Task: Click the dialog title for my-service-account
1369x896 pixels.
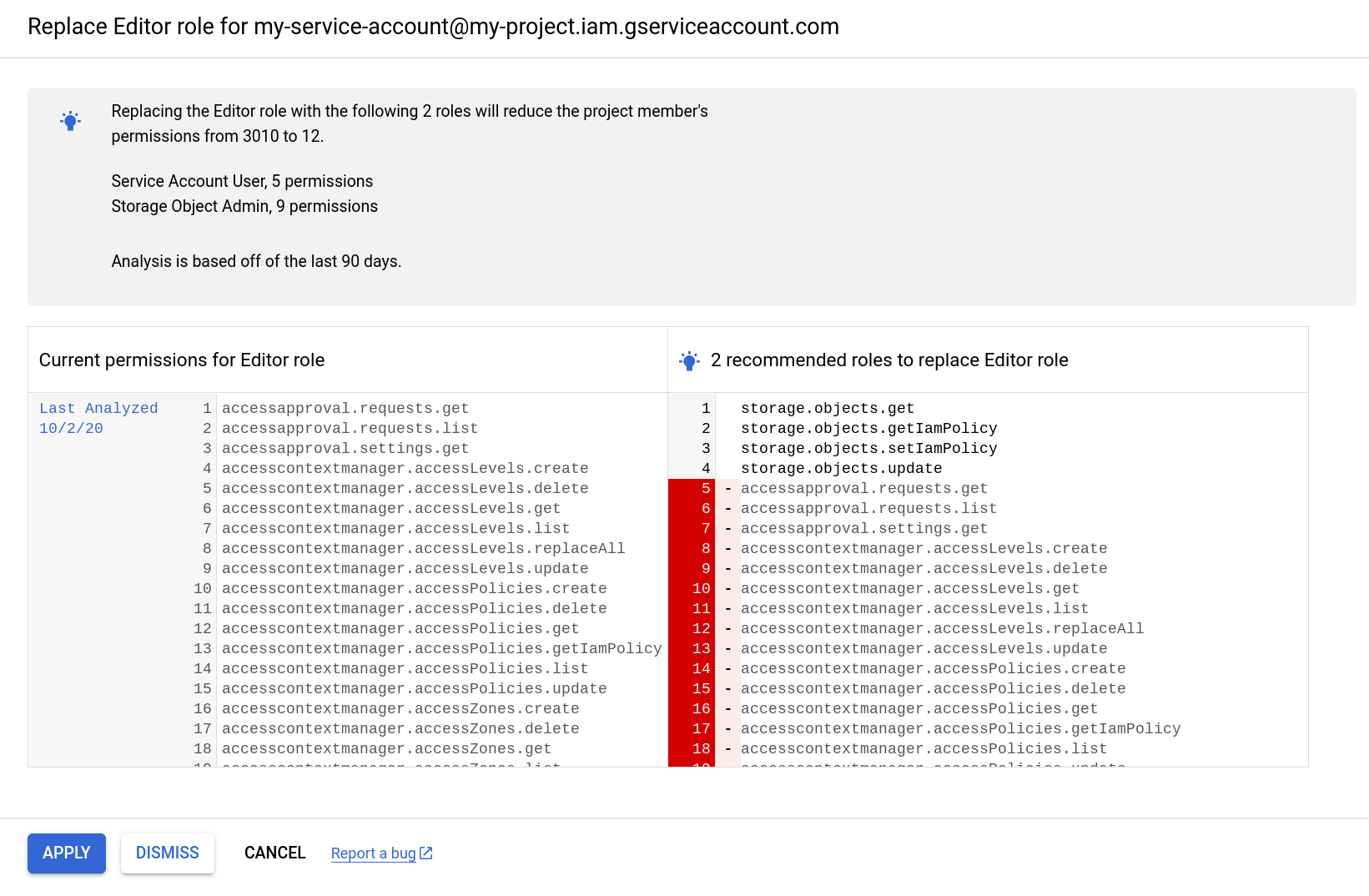Action: [433, 27]
